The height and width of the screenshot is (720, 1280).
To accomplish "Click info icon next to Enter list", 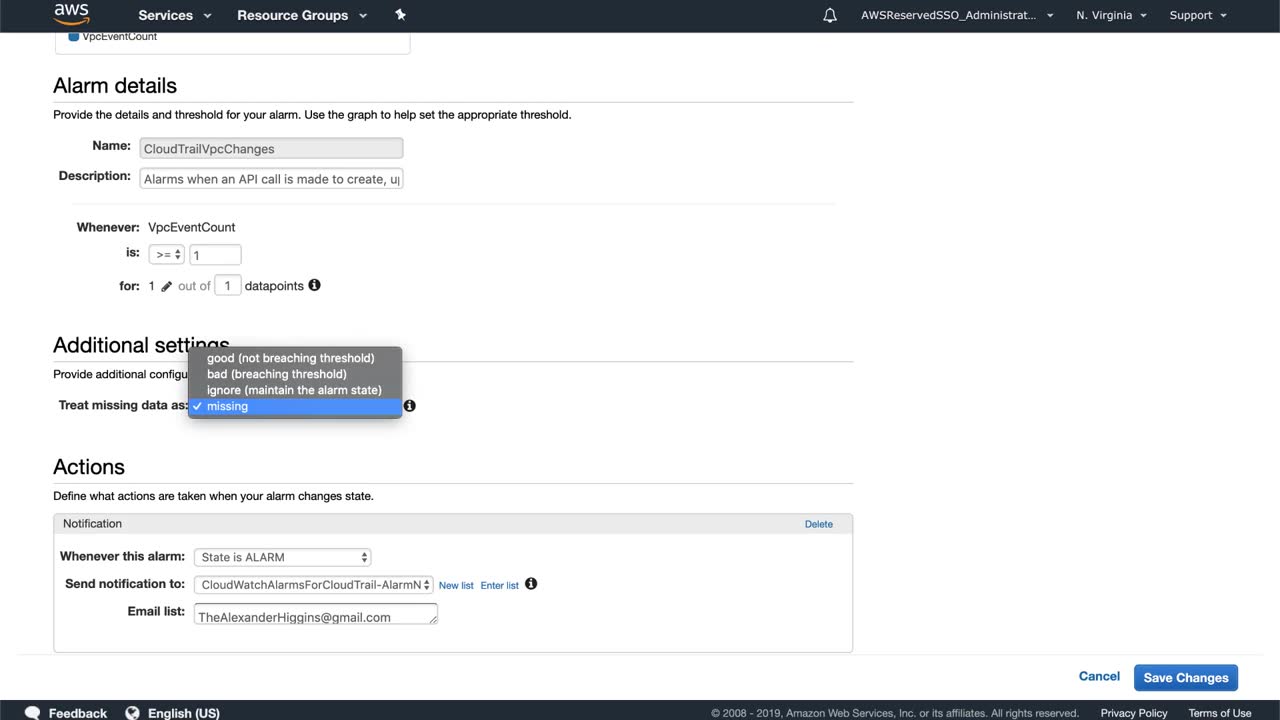I will click(x=531, y=584).
